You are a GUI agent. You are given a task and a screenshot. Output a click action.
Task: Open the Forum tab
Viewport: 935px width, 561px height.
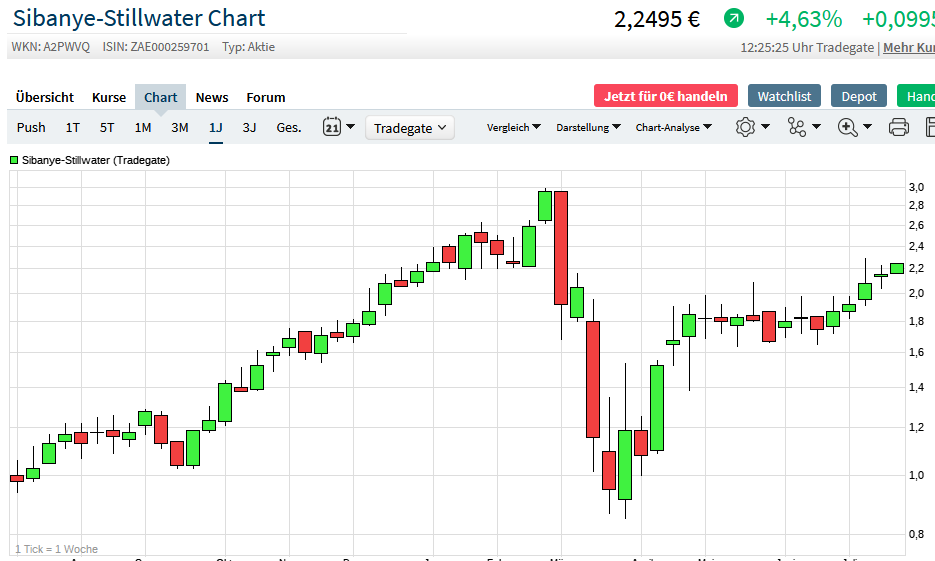pyautogui.click(x=266, y=97)
